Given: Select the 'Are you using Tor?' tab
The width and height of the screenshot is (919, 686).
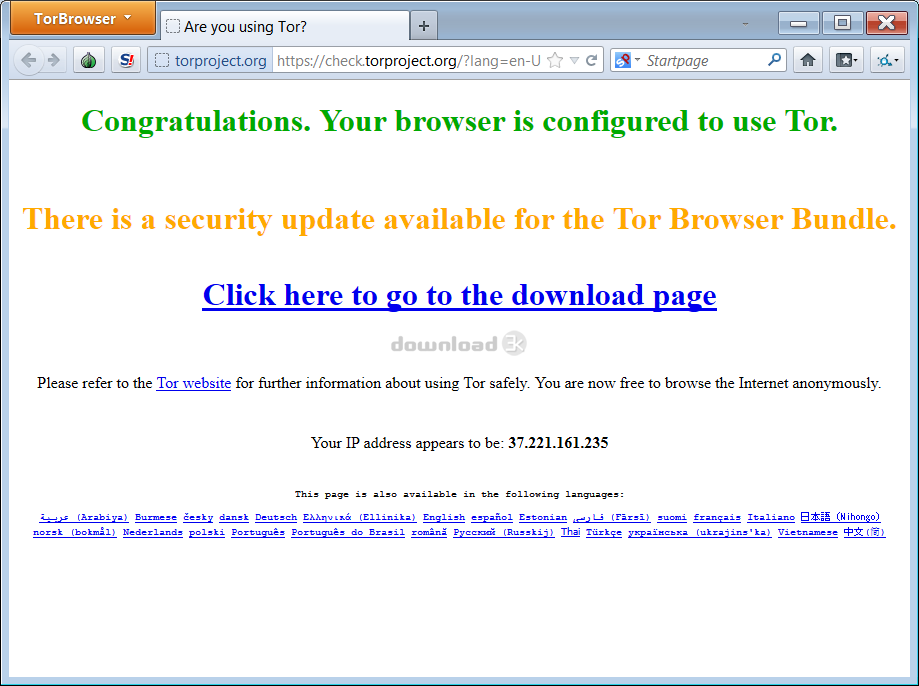Looking at the screenshot, I should coord(284,26).
